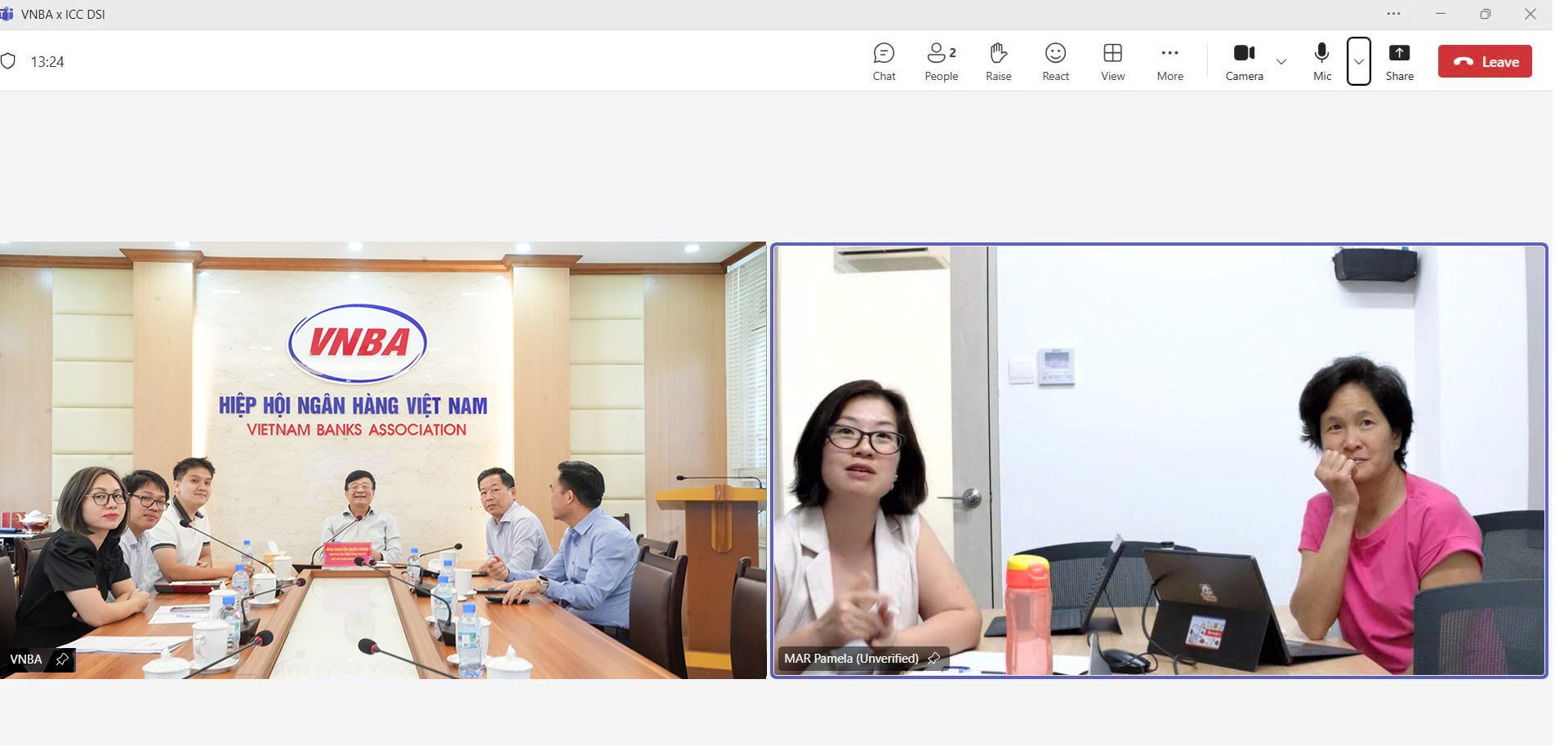Raise your hand in the meeting

tap(998, 62)
